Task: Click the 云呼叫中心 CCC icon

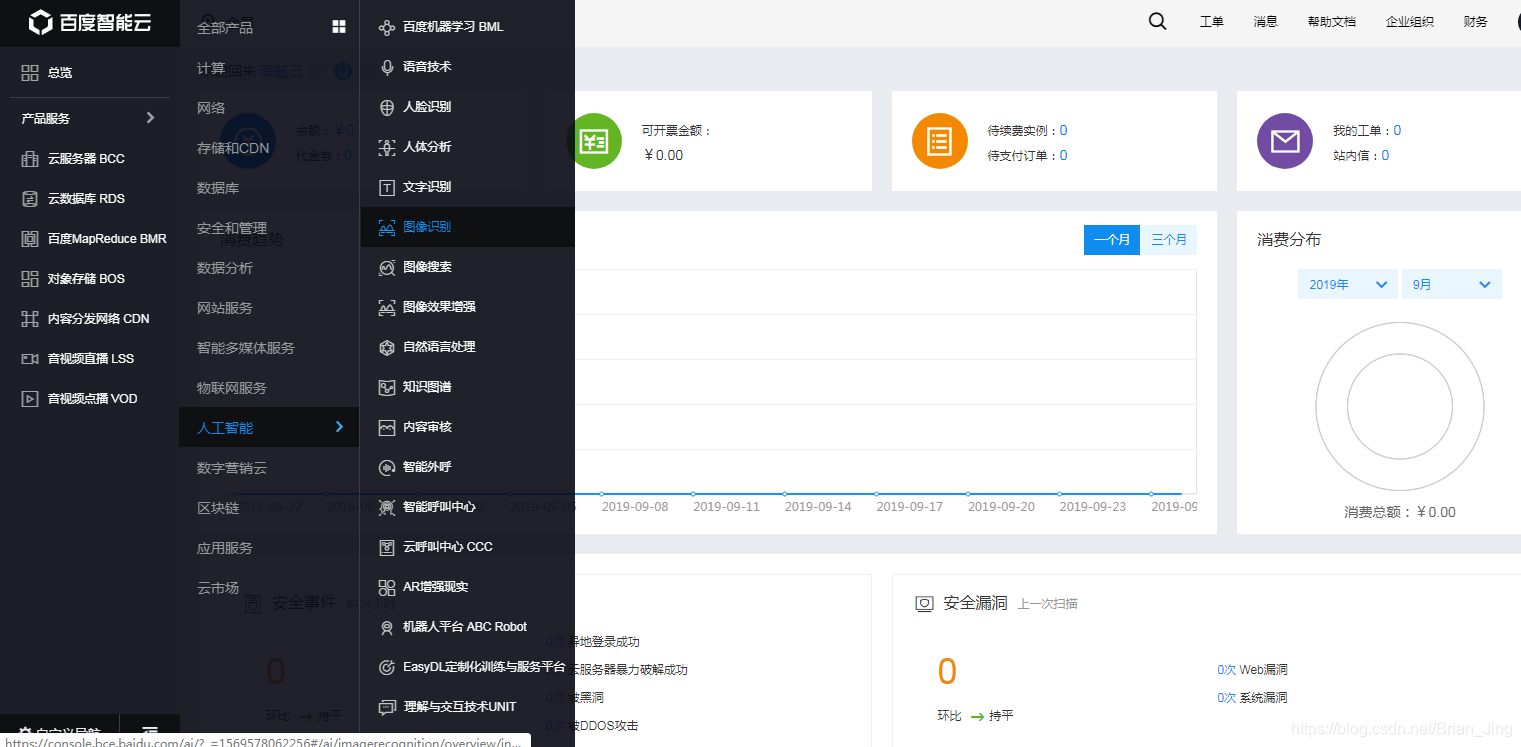Action: pyautogui.click(x=387, y=547)
